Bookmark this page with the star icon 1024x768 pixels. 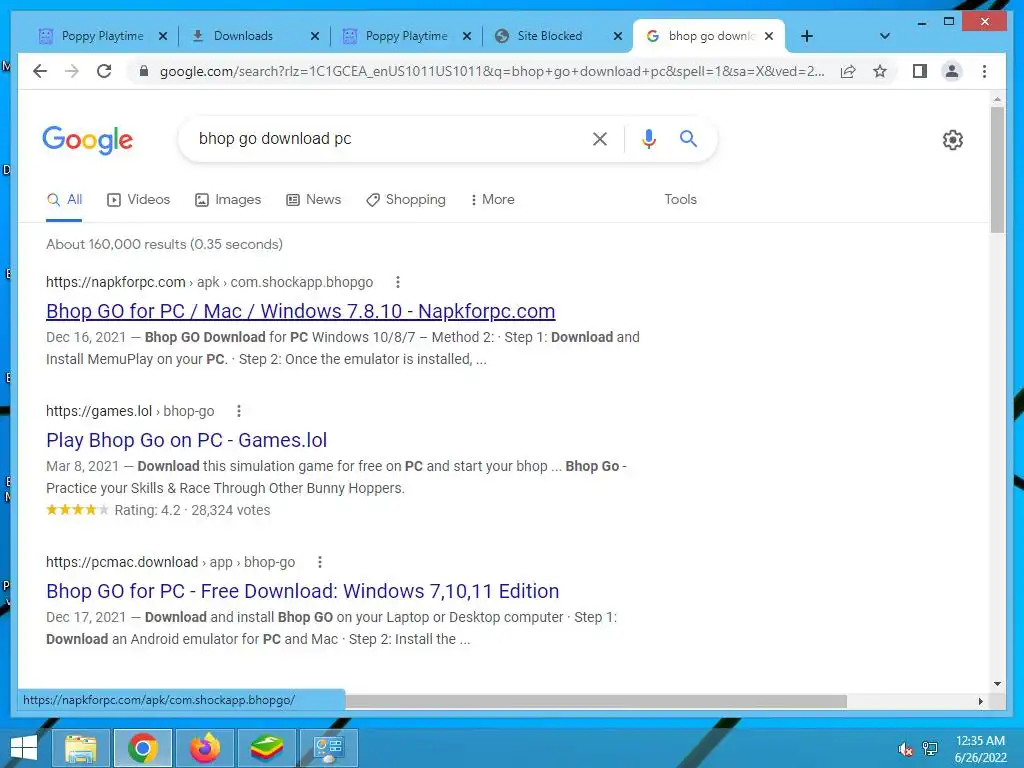(x=880, y=71)
